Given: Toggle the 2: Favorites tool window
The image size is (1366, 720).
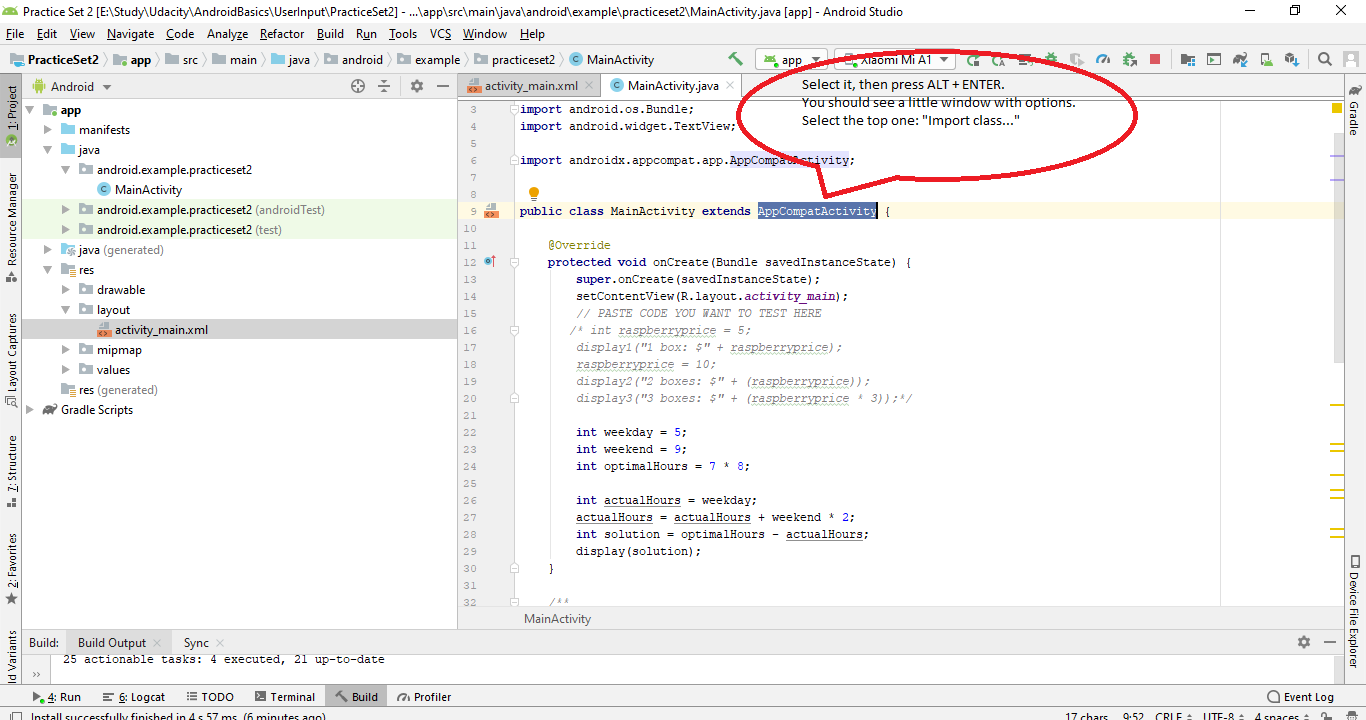Looking at the screenshot, I should coord(11,568).
